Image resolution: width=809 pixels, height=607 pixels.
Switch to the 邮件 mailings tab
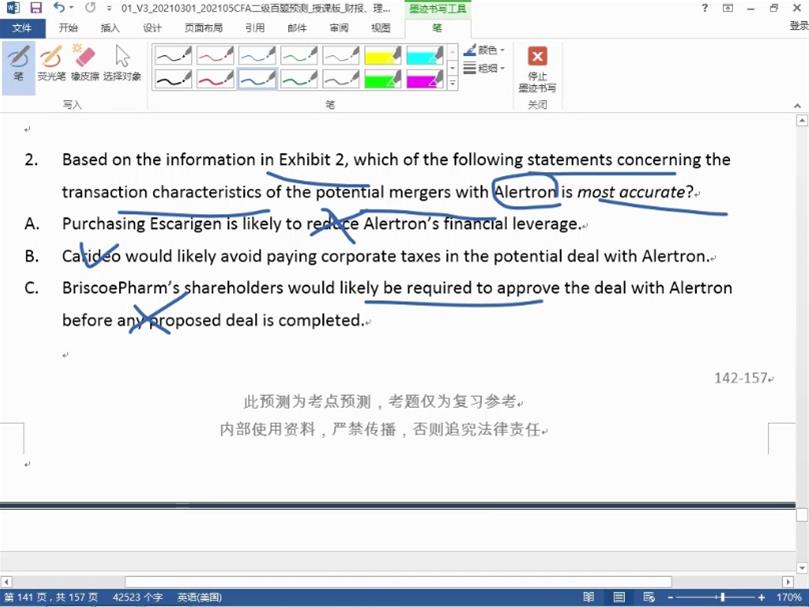[x=297, y=28]
